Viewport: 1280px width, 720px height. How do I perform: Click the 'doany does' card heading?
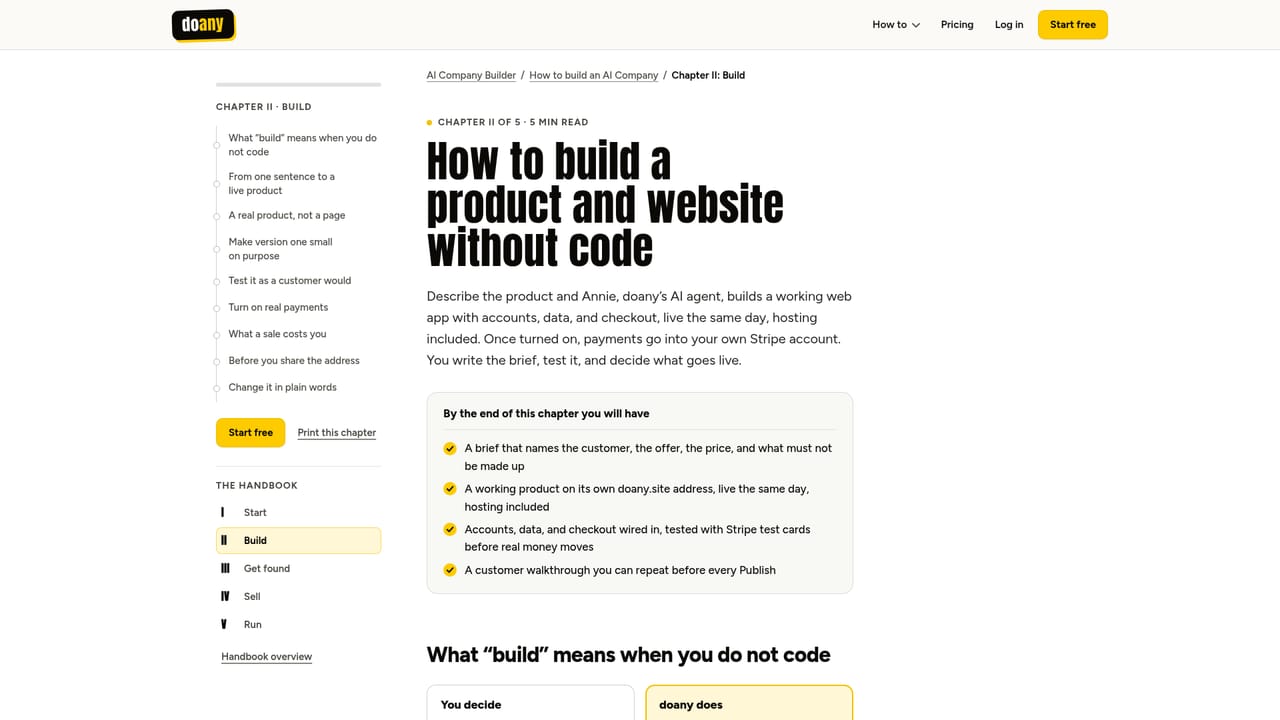[x=691, y=705]
